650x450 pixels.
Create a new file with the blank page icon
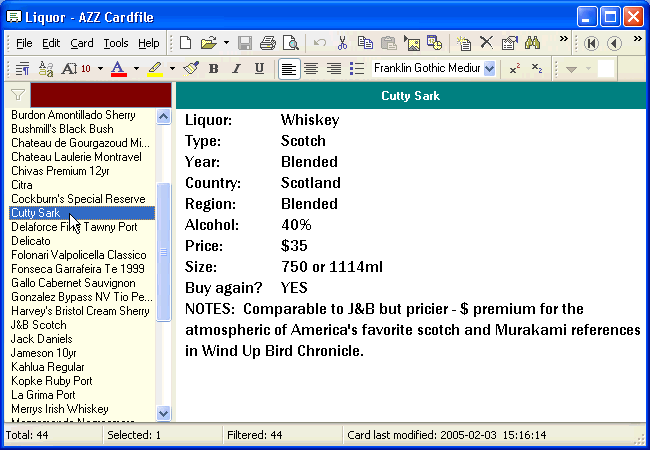coord(185,43)
